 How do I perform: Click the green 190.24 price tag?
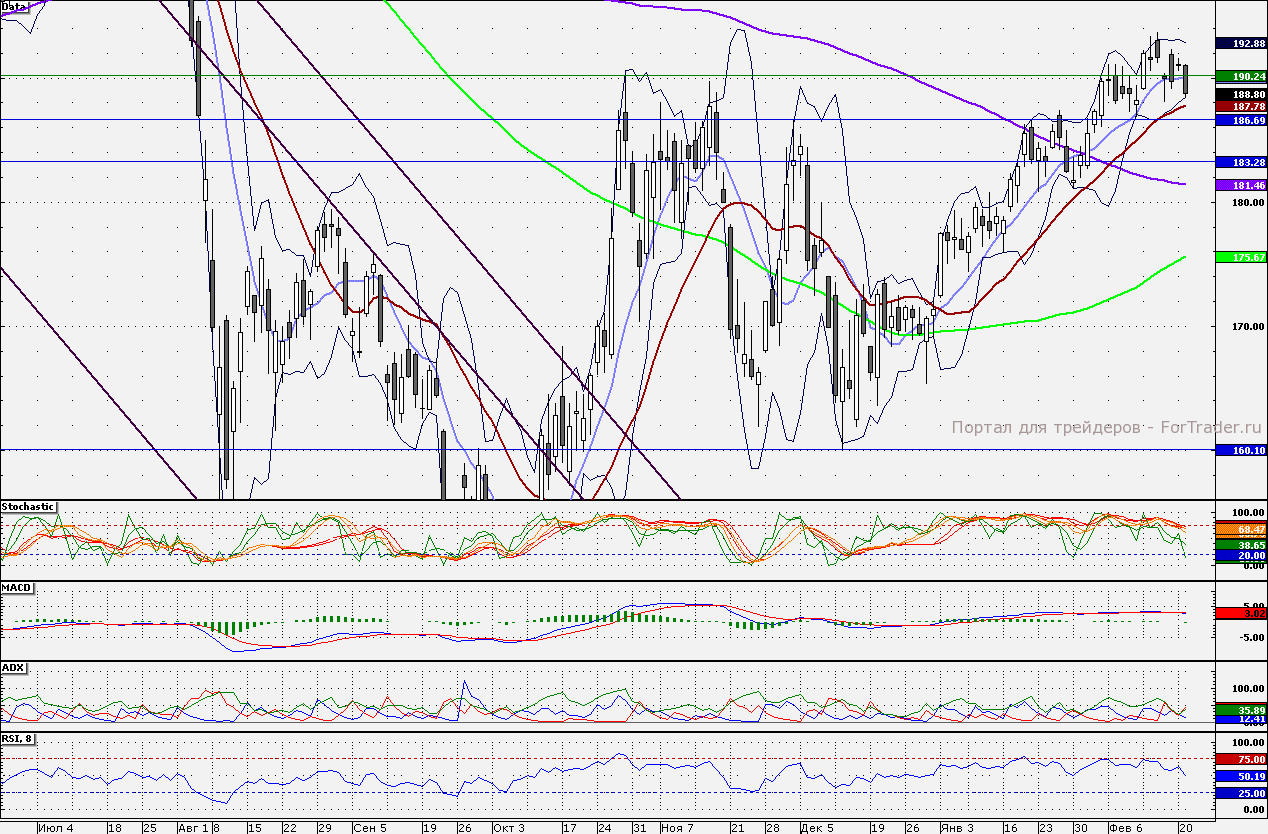pyautogui.click(x=1240, y=76)
